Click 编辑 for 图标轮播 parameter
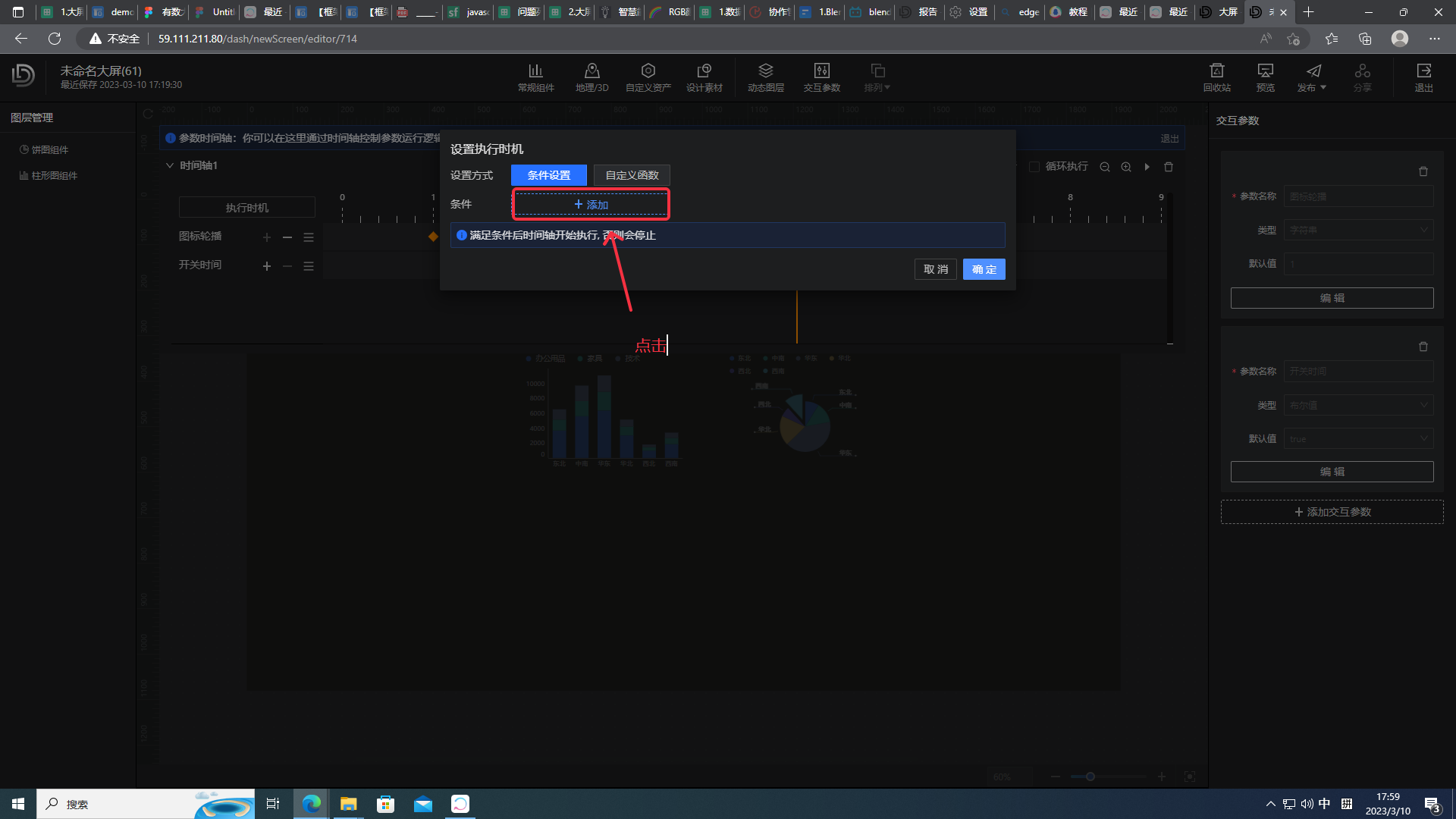Image resolution: width=1456 pixels, height=819 pixels. pos(1332,298)
